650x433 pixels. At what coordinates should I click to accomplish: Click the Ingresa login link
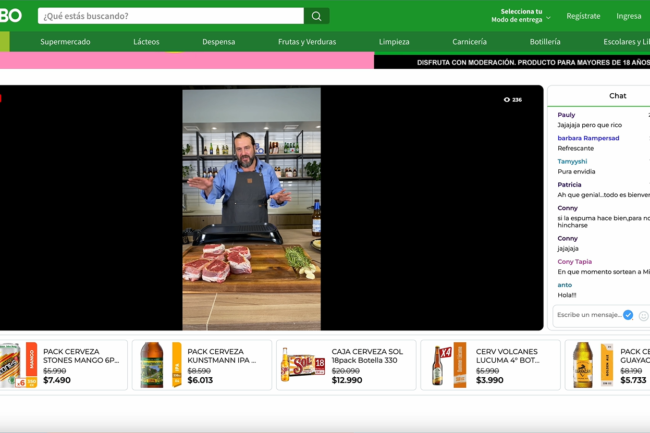(629, 16)
